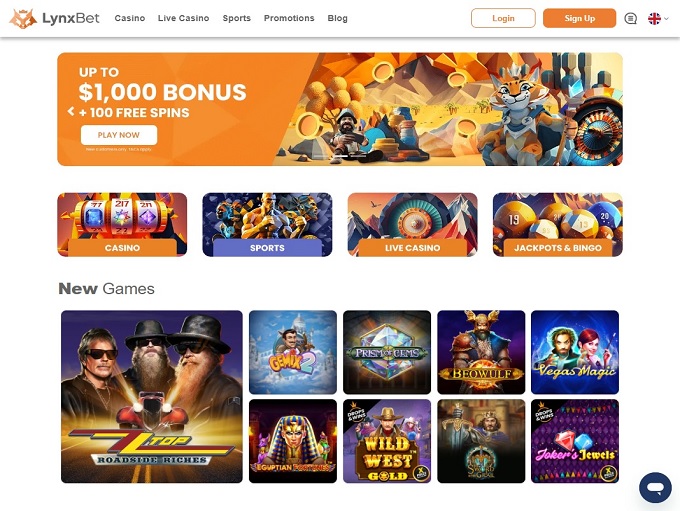Open the Casino menu item
Viewport: 680px width, 511px height.
(130, 18)
